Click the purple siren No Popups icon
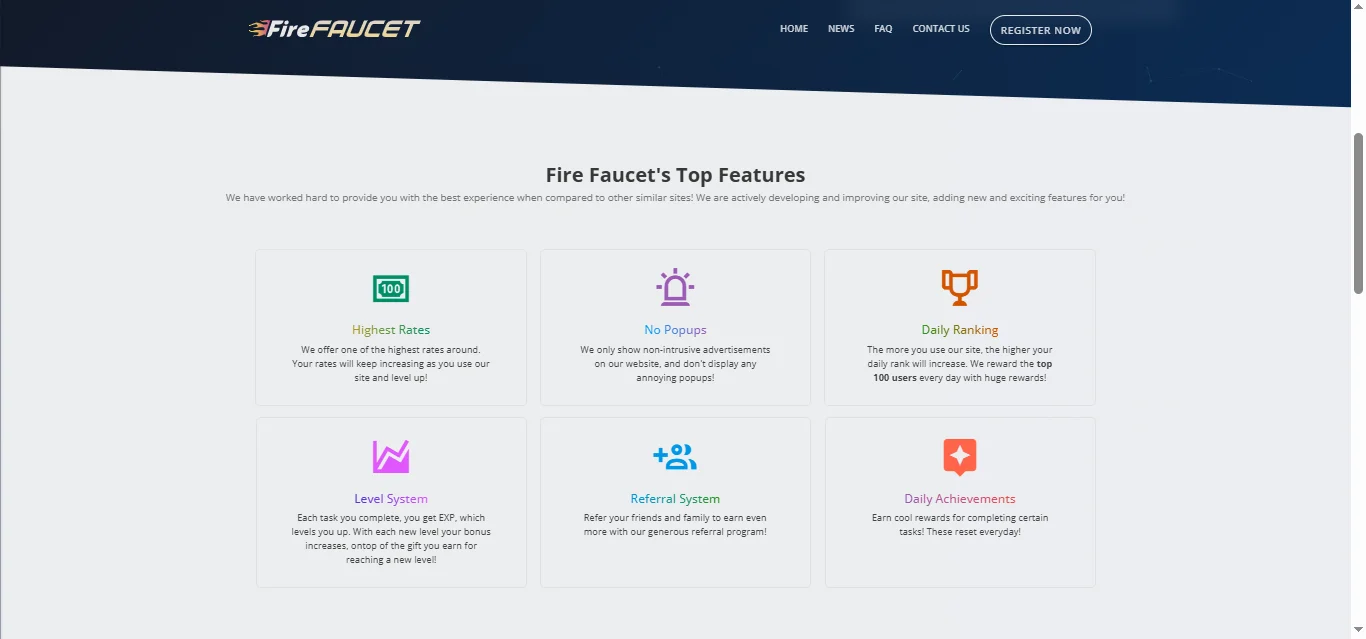Screen dimensions: 1366x639 675,288
